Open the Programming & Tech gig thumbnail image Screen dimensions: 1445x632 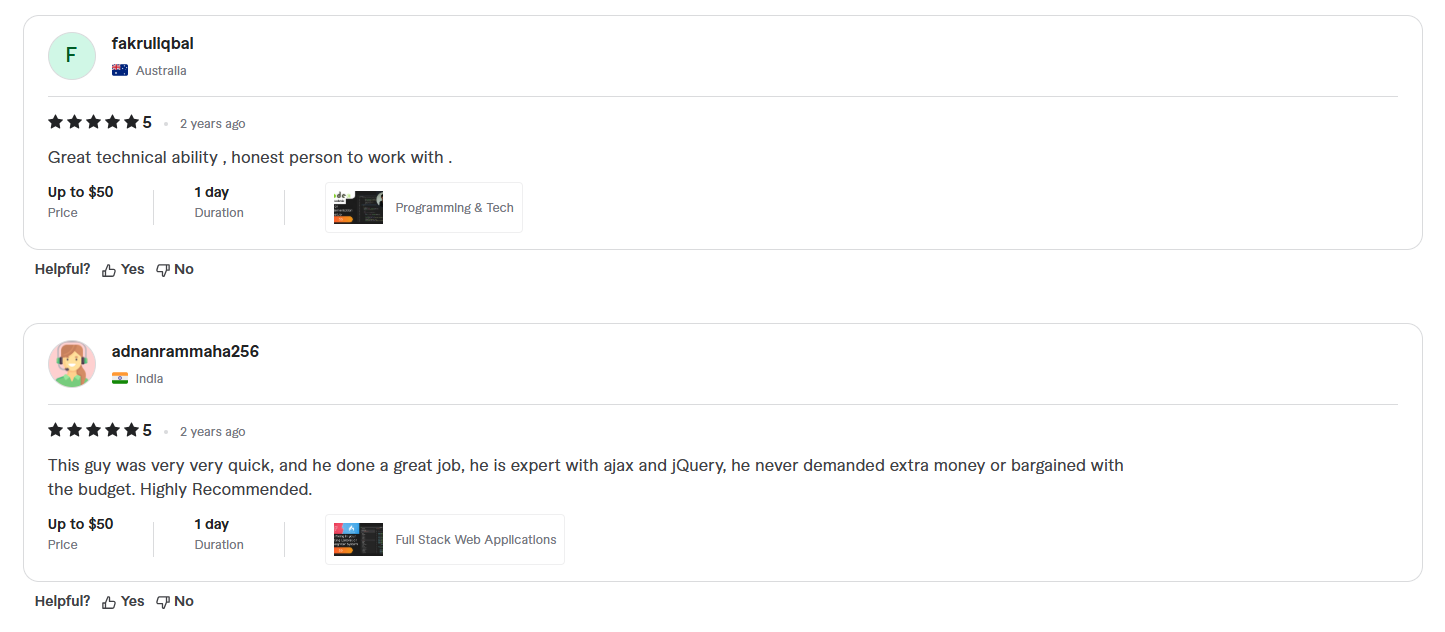[x=357, y=207]
